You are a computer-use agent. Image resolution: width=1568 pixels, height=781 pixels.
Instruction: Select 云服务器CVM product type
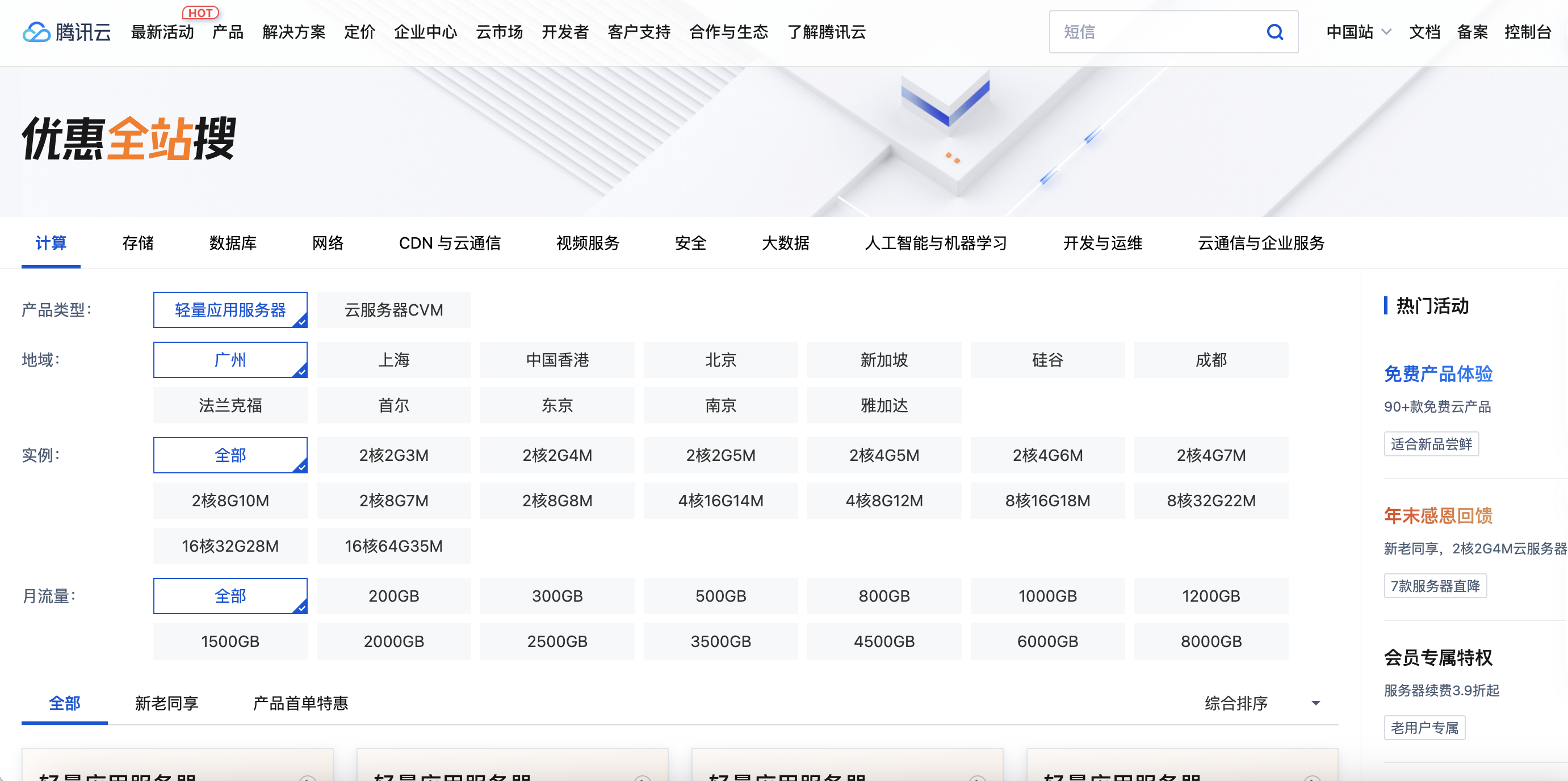click(x=394, y=310)
